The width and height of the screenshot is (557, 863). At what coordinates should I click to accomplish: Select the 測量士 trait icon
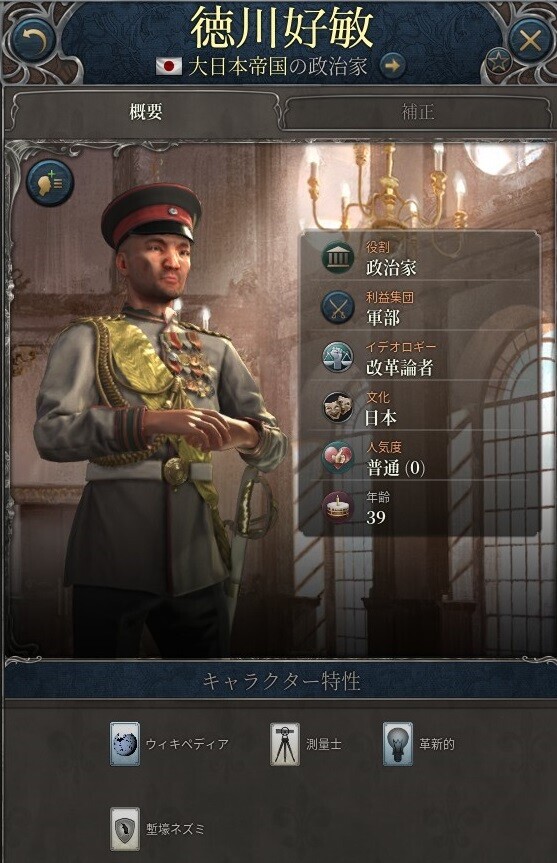pyautogui.click(x=285, y=744)
